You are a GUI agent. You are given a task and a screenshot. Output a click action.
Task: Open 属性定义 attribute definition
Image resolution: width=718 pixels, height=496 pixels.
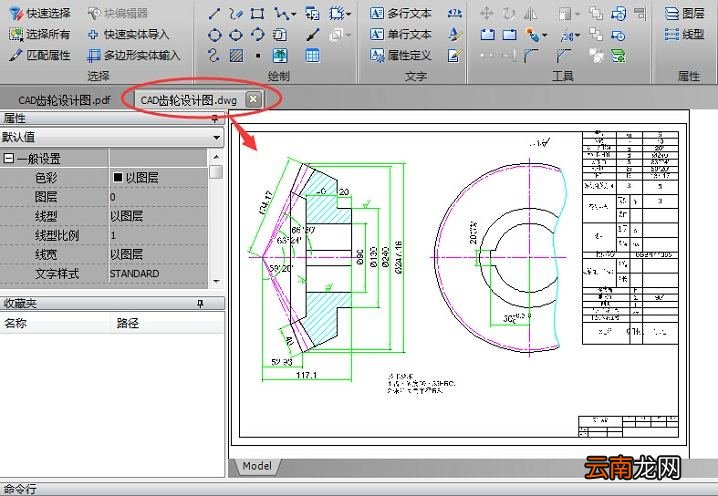[x=401, y=55]
